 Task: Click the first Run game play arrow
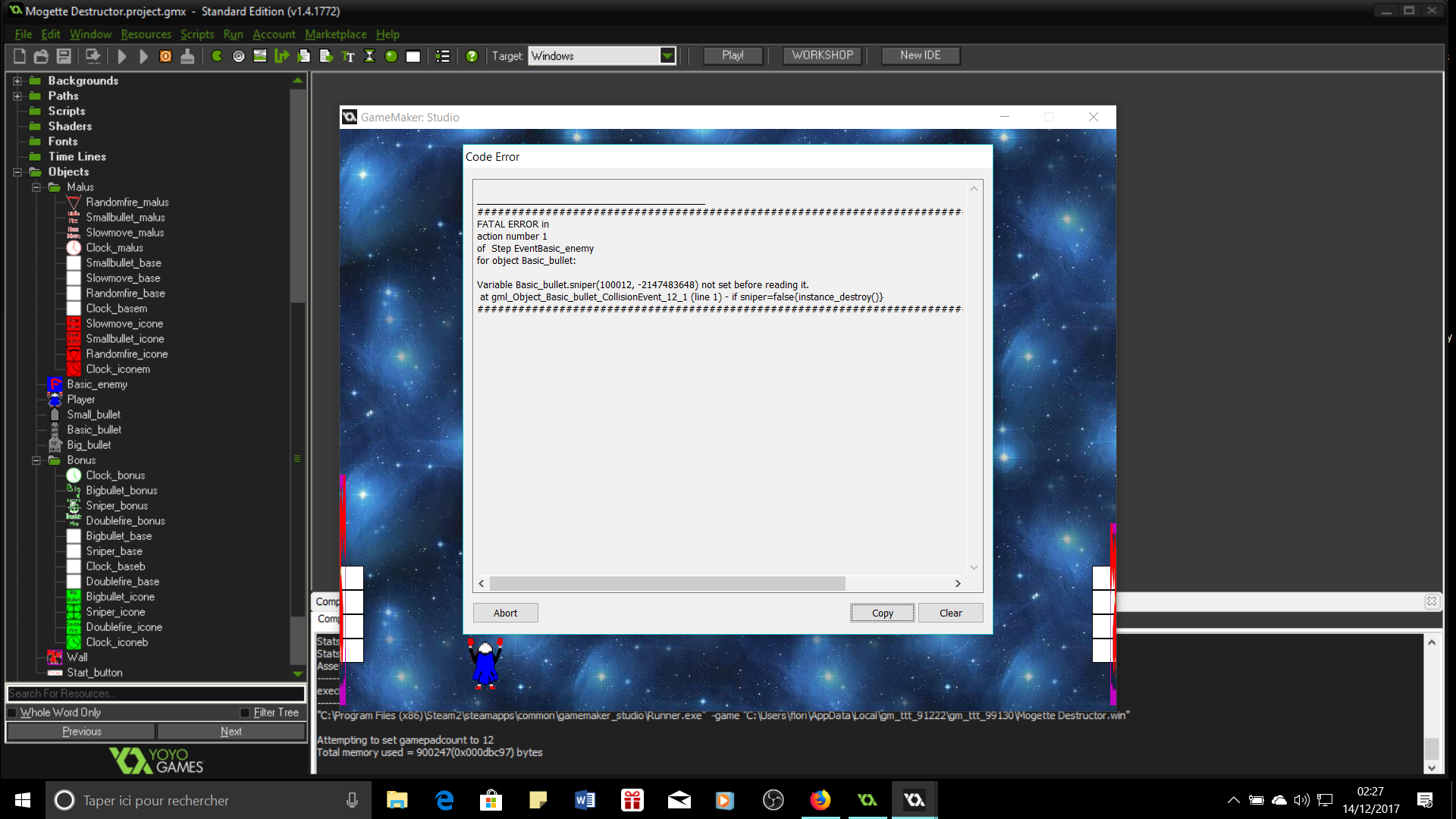coord(122,56)
